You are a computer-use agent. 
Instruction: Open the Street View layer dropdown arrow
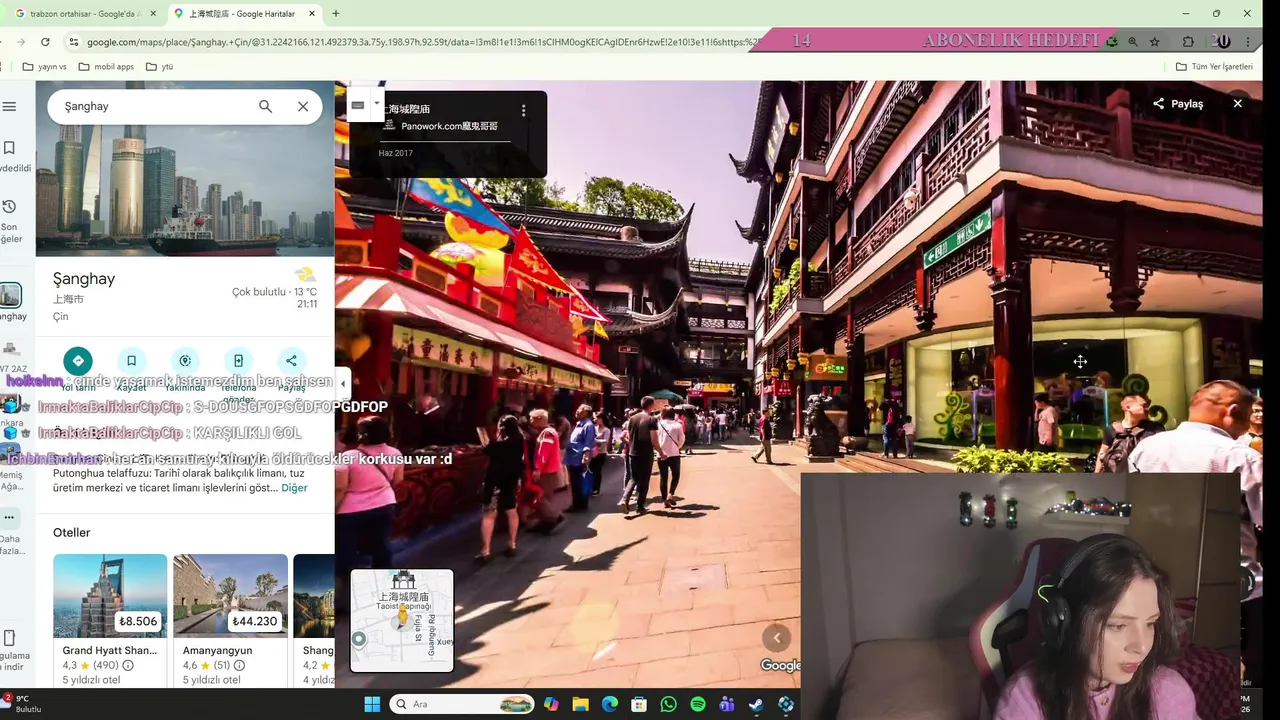(x=377, y=104)
